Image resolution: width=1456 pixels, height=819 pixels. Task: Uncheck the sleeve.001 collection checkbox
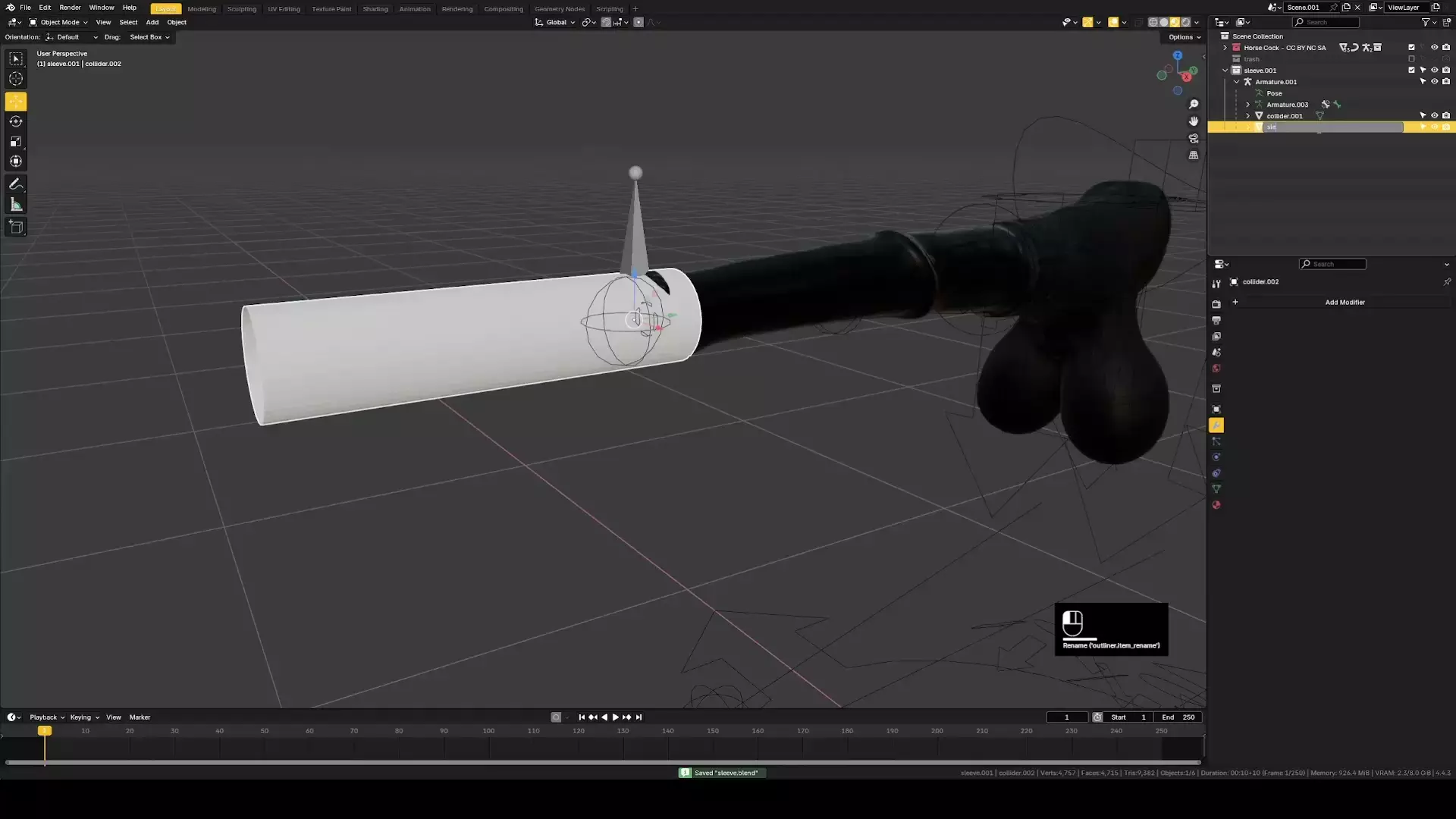click(x=1411, y=70)
